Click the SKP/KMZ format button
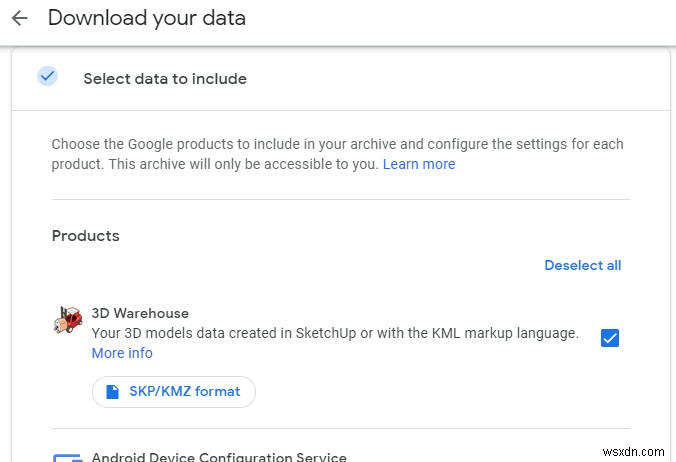This screenshot has height=462, width=676. (x=174, y=392)
